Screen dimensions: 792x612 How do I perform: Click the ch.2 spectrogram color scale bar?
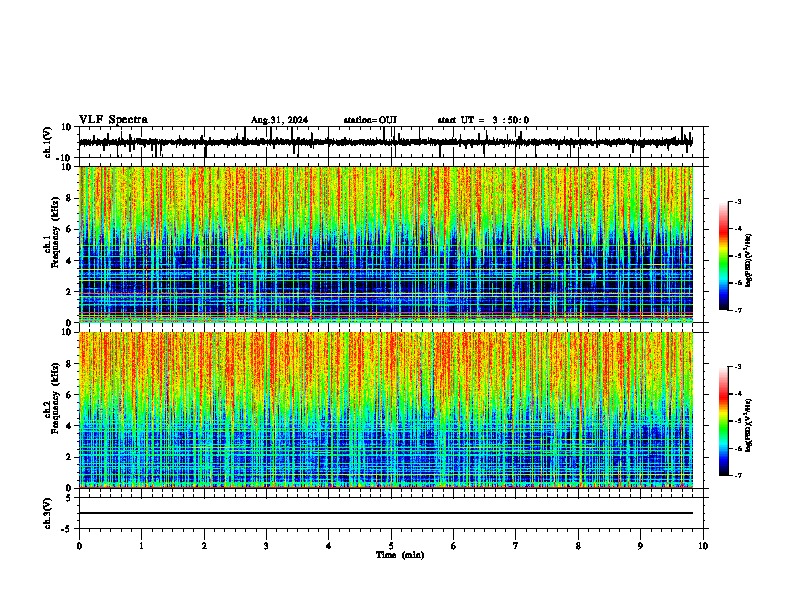click(724, 421)
